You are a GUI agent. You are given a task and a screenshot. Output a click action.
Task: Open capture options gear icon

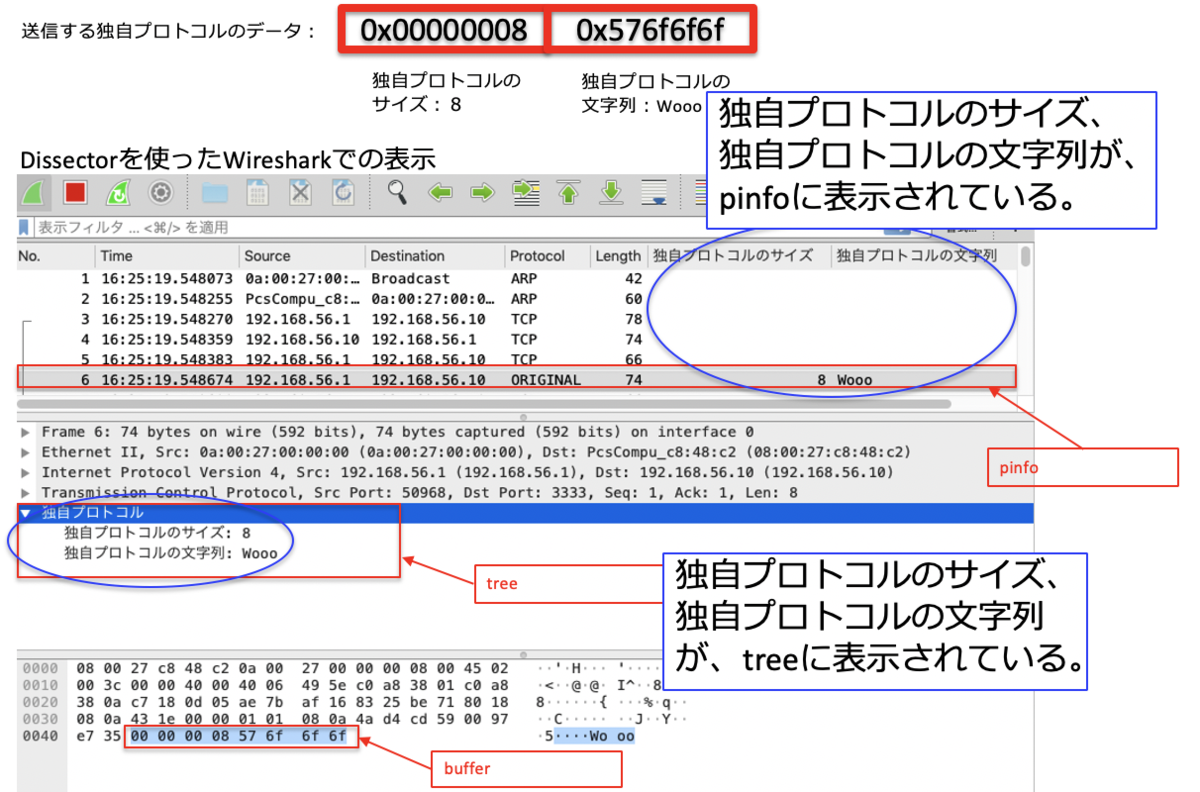click(x=161, y=192)
